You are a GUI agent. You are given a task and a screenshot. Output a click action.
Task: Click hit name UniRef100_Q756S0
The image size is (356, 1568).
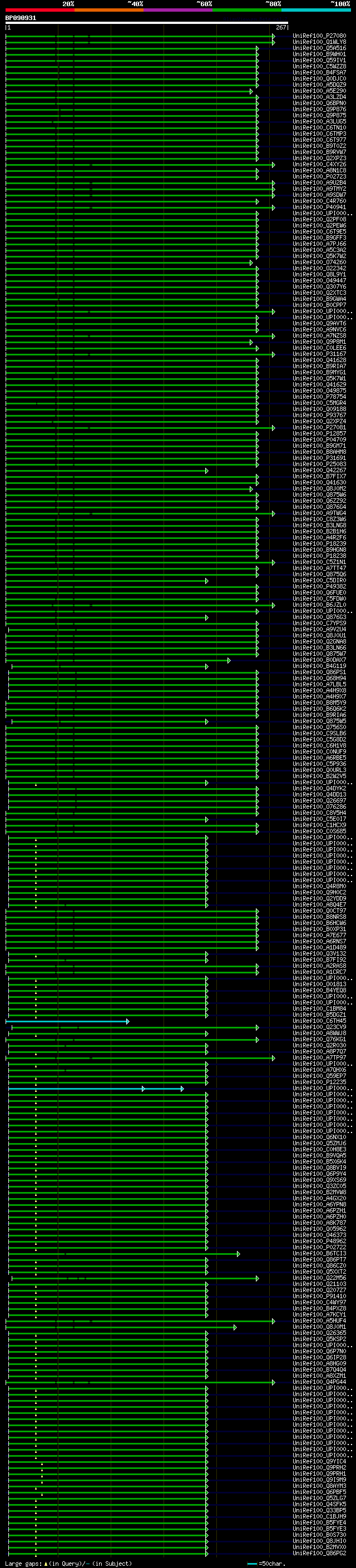[319, 728]
